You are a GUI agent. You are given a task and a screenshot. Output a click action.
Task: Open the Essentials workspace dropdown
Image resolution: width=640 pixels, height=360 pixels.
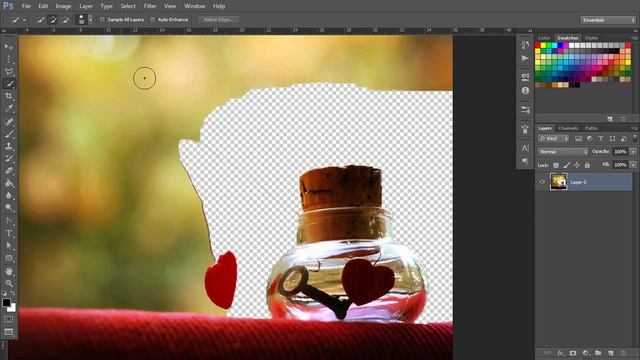(608, 20)
